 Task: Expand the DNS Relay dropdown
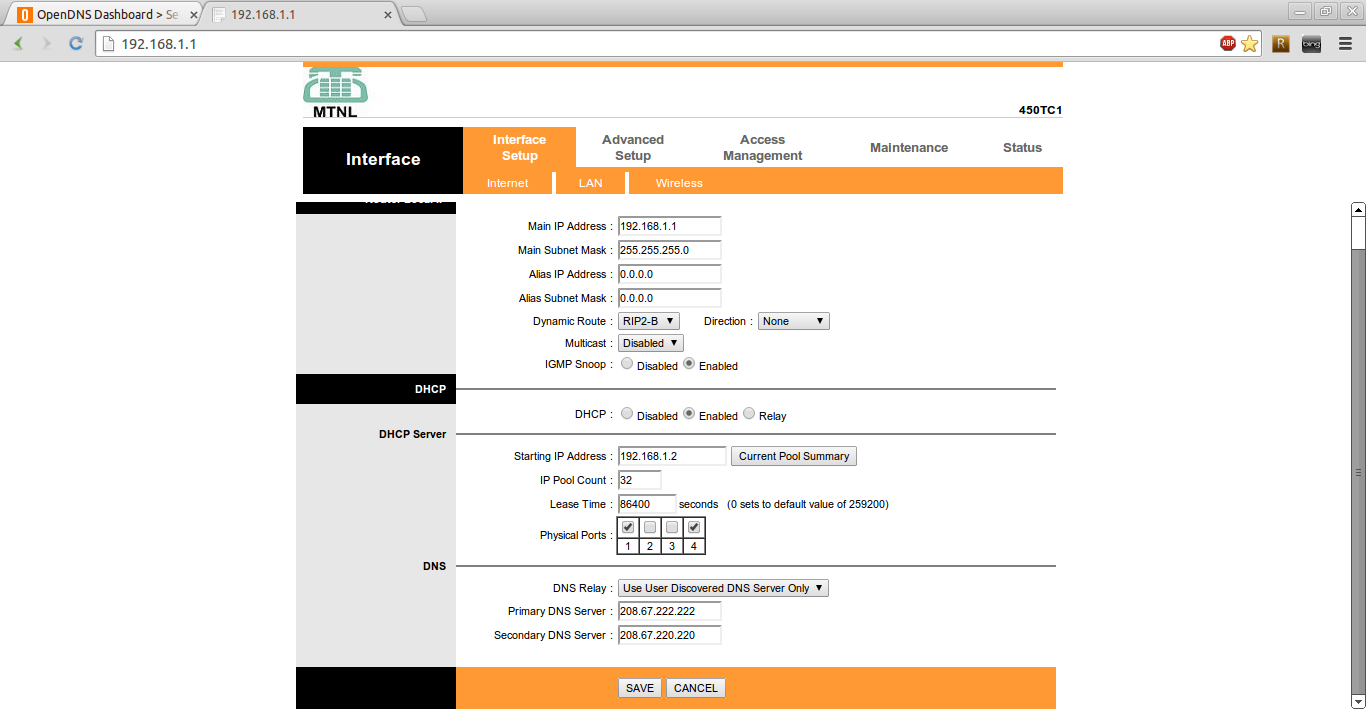723,588
